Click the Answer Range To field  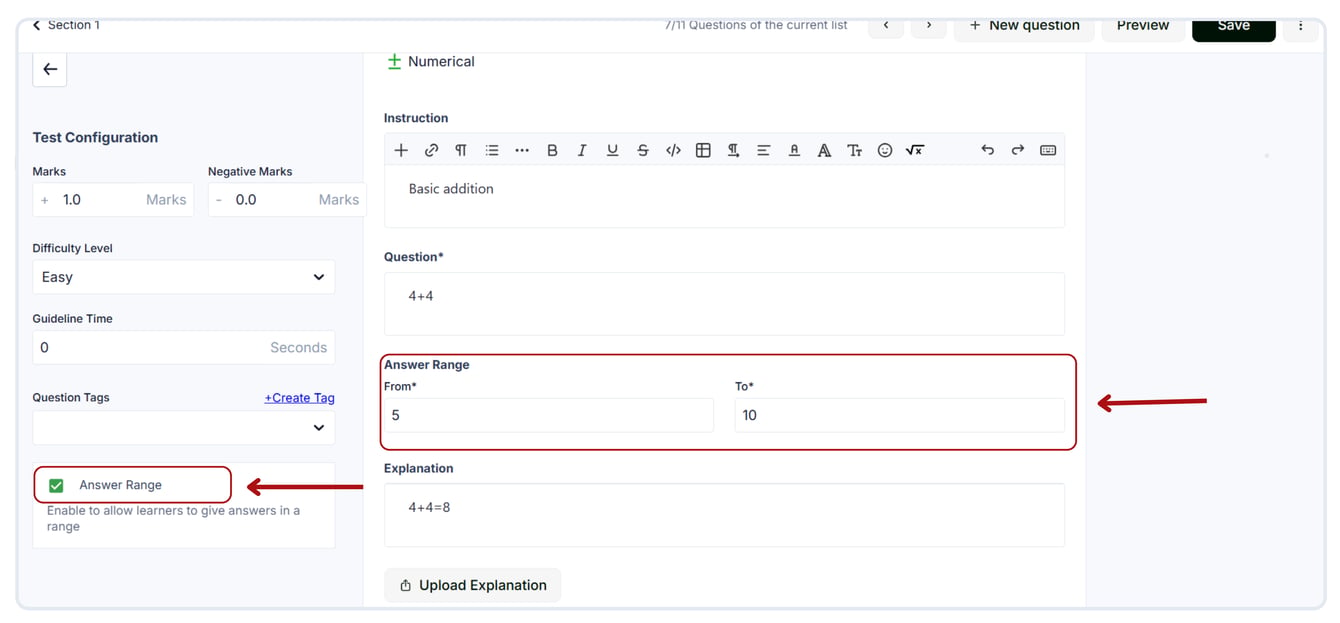pos(900,415)
